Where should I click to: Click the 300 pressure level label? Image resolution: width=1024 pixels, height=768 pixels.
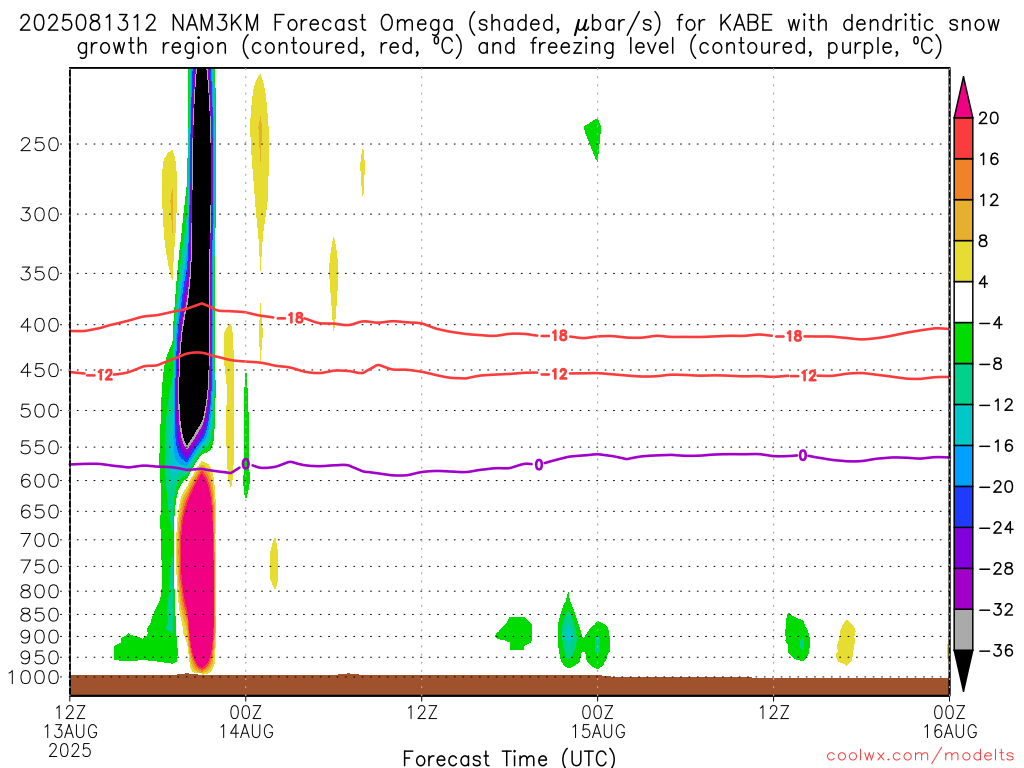[x=39, y=214]
